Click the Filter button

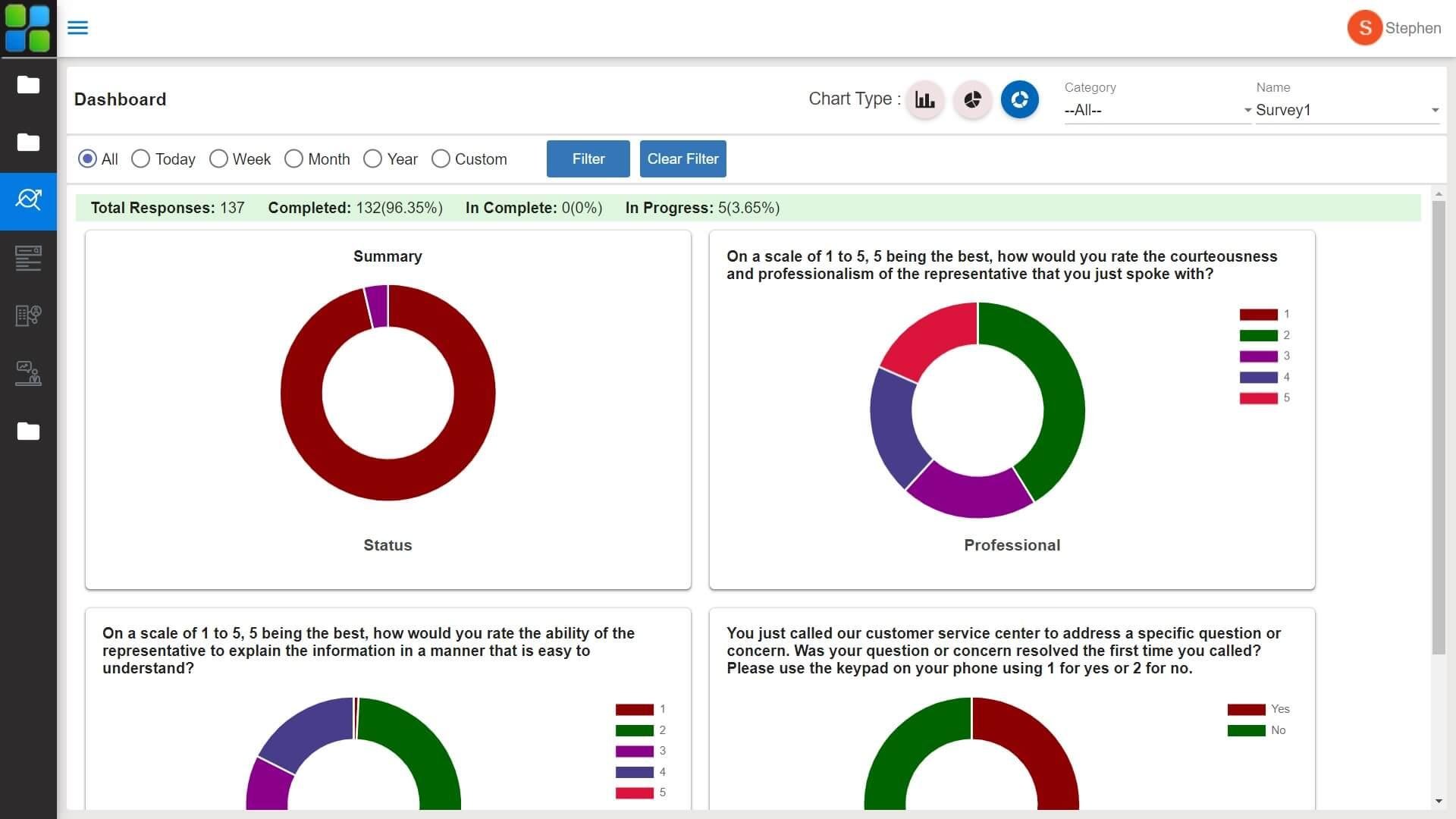[588, 159]
